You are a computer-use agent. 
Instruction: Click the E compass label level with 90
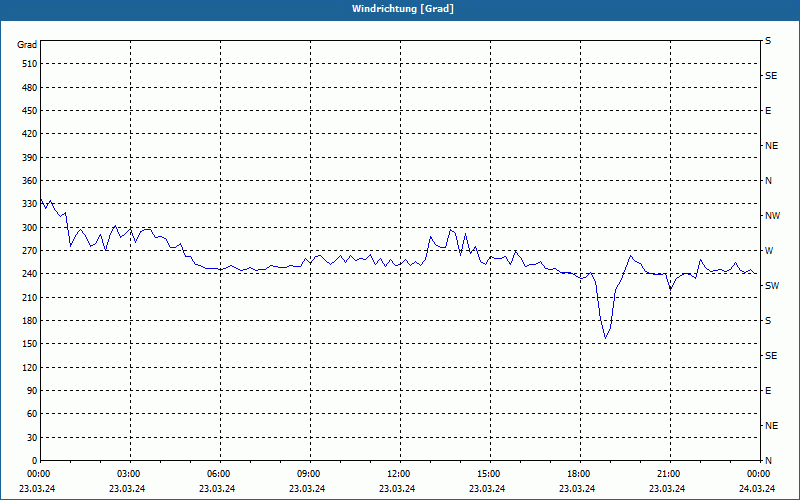768,391
